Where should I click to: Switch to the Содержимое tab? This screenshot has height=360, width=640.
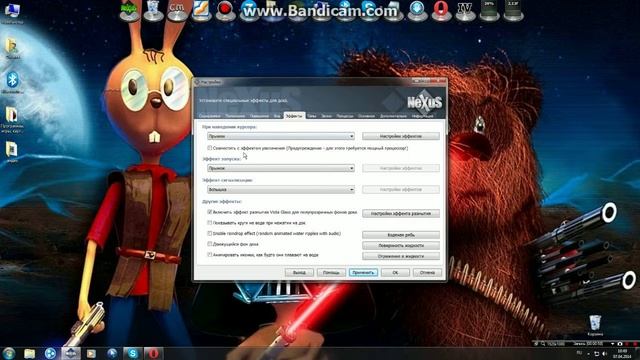210,116
